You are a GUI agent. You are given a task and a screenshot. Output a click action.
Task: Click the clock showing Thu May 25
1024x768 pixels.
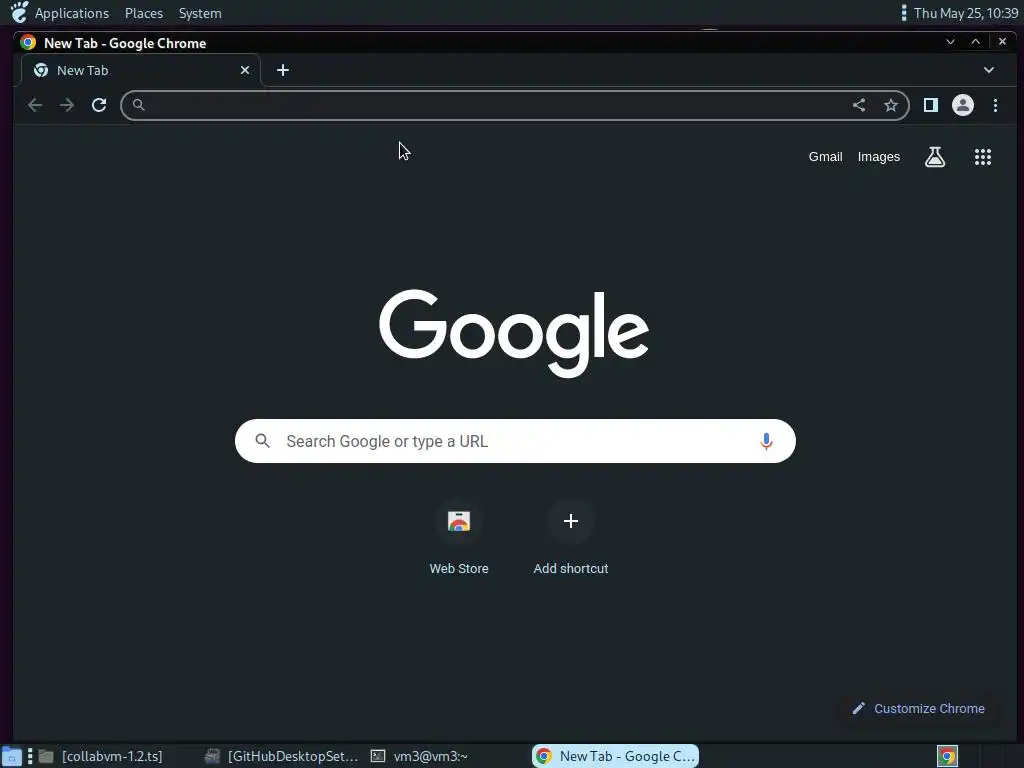(x=965, y=13)
